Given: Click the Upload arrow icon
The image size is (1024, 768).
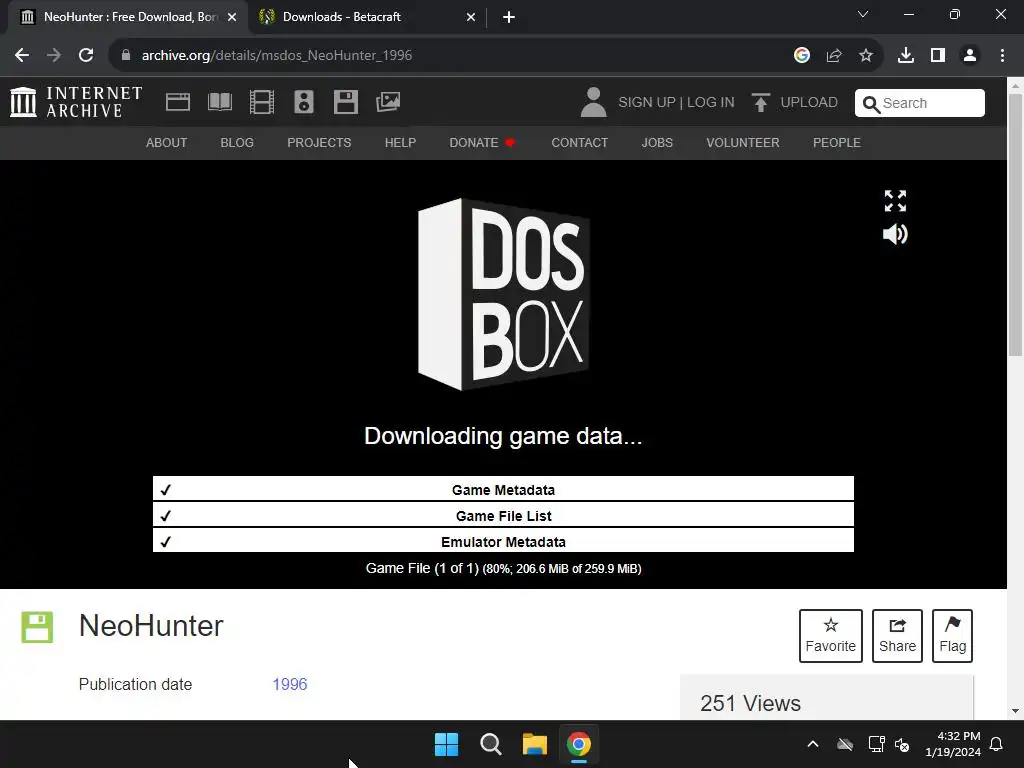Looking at the screenshot, I should tap(760, 102).
